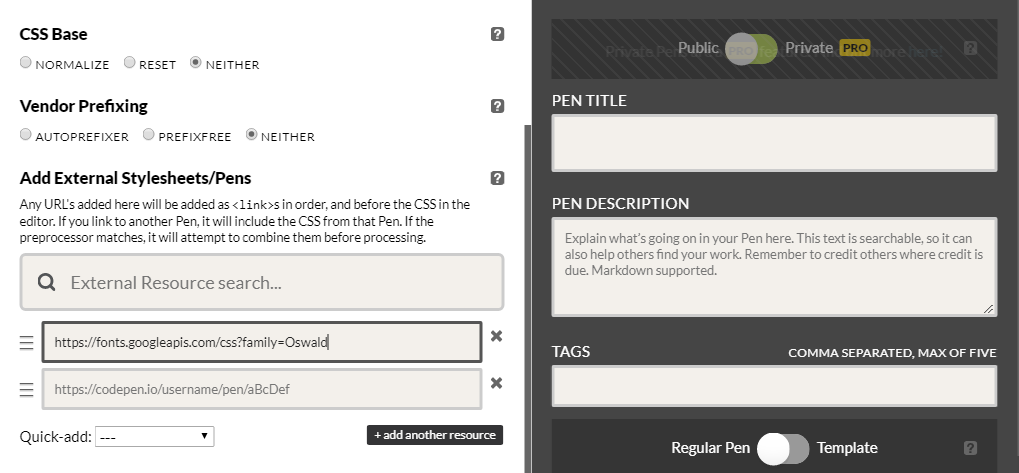
Task: Choose Autoprefixer for vendor prefixing
Action: tap(26, 135)
